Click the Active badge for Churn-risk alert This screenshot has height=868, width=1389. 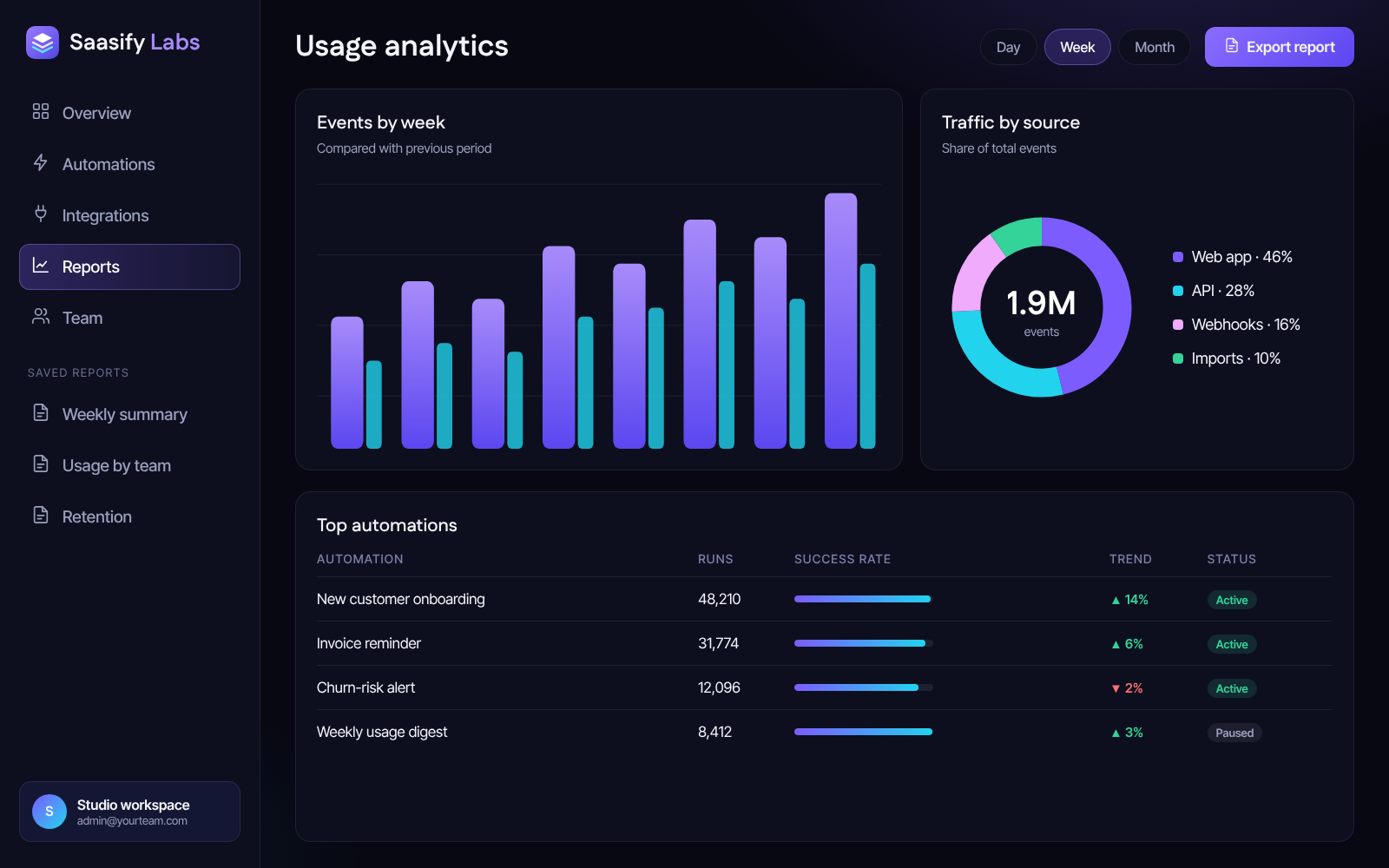[x=1232, y=688]
